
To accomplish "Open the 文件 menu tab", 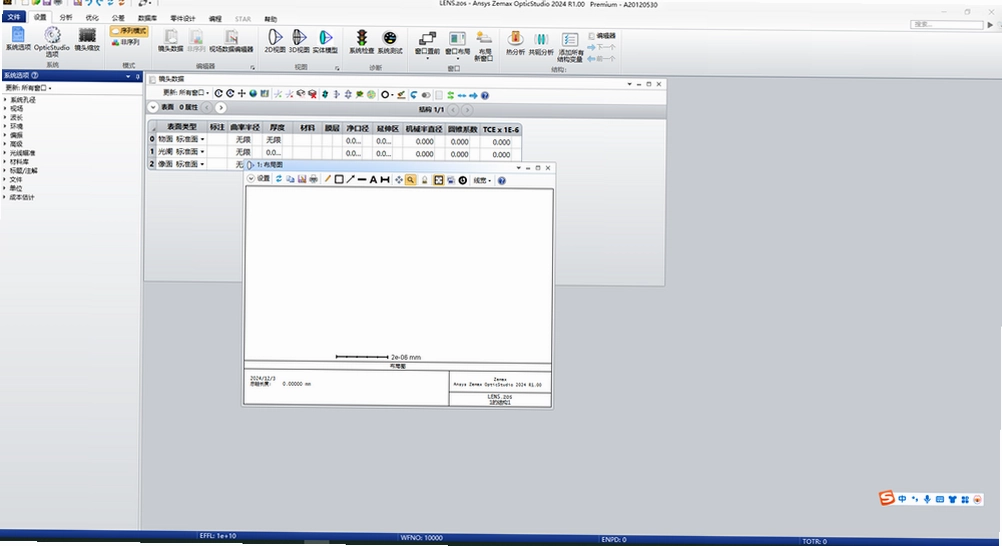I will pyautogui.click(x=13, y=17).
